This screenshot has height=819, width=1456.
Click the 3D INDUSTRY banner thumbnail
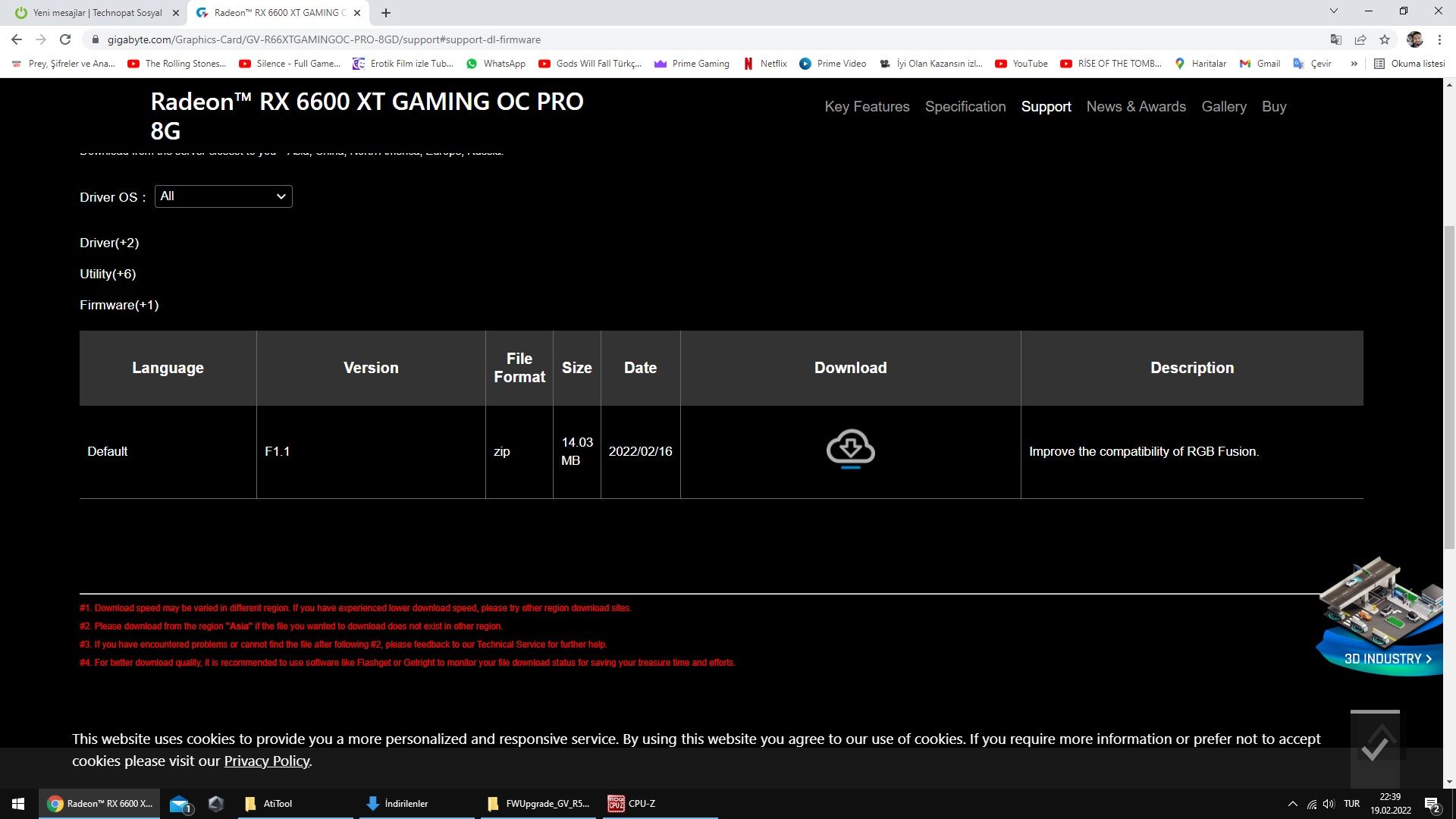click(1380, 614)
